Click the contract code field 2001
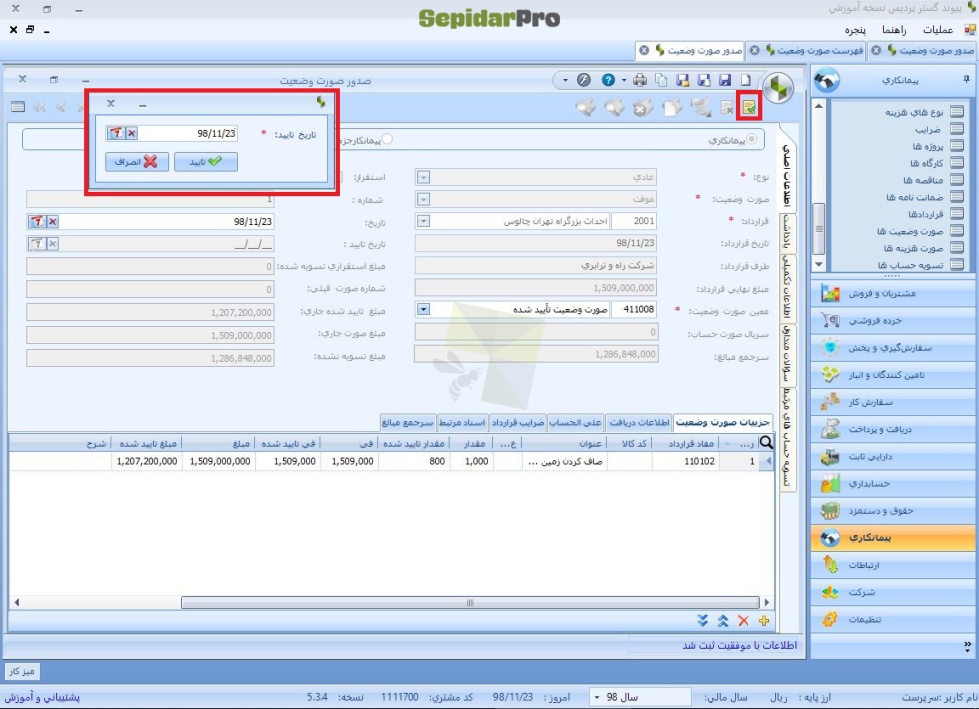The image size is (979, 709). (x=634, y=221)
